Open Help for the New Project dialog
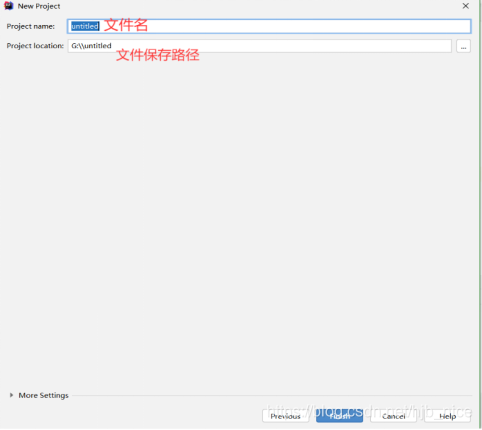Image resolution: width=482 pixels, height=430 pixels. (x=447, y=416)
